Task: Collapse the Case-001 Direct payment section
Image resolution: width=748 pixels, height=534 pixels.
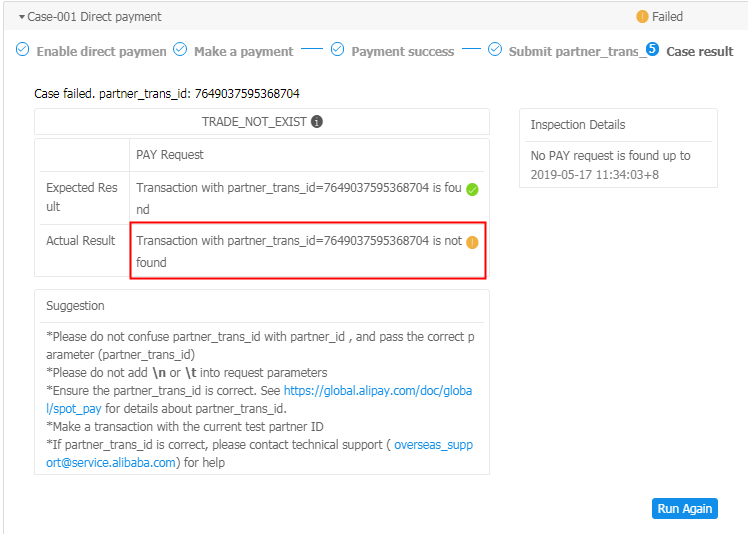Action: click(22, 17)
